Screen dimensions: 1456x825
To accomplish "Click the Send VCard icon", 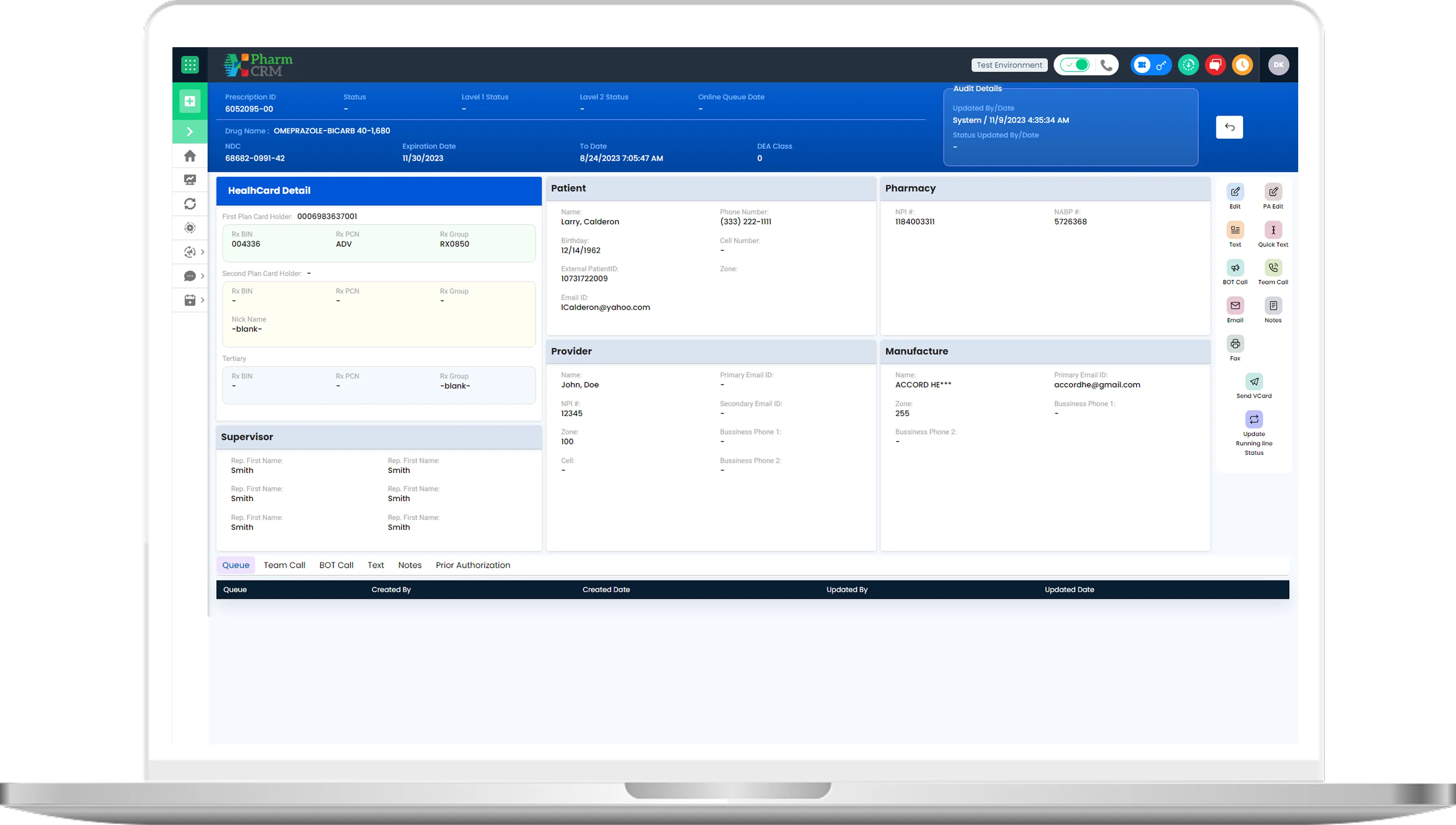I will pyautogui.click(x=1254, y=382).
